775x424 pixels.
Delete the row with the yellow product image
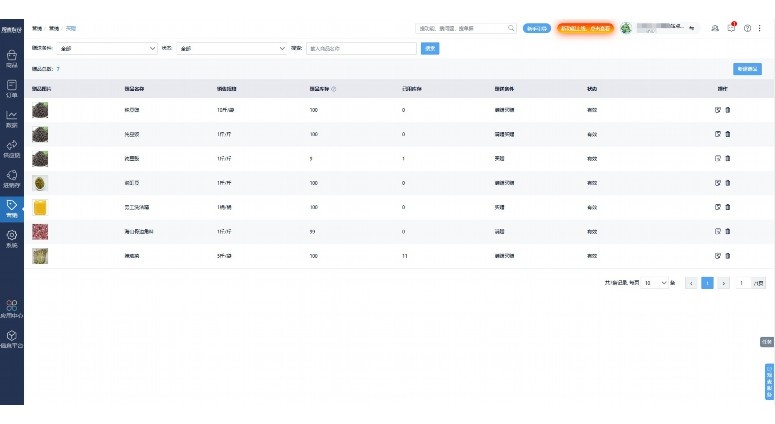click(728, 207)
